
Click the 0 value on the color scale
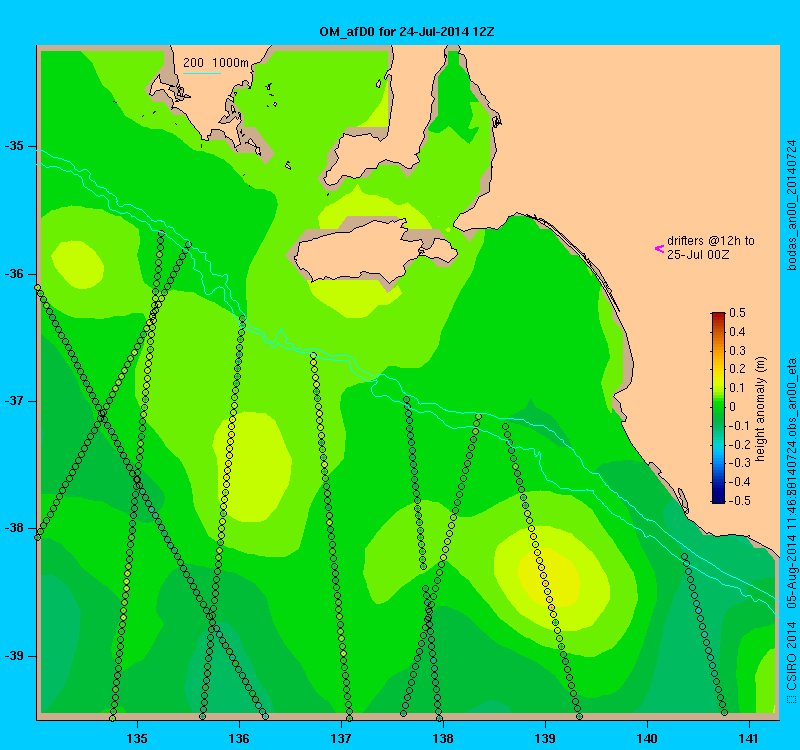click(x=733, y=407)
